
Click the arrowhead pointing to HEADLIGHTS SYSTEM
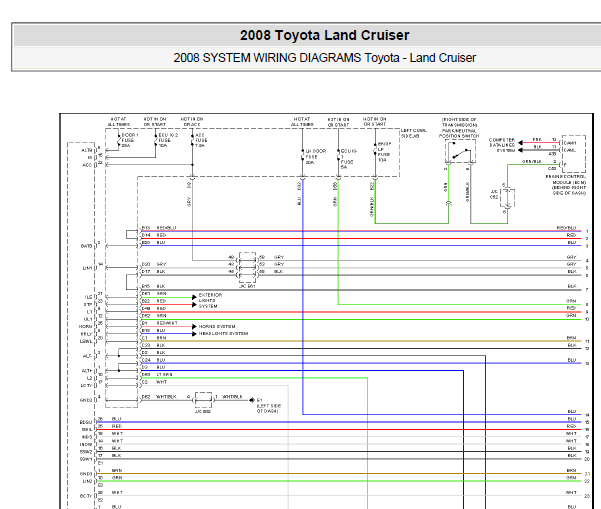(194, 334)
